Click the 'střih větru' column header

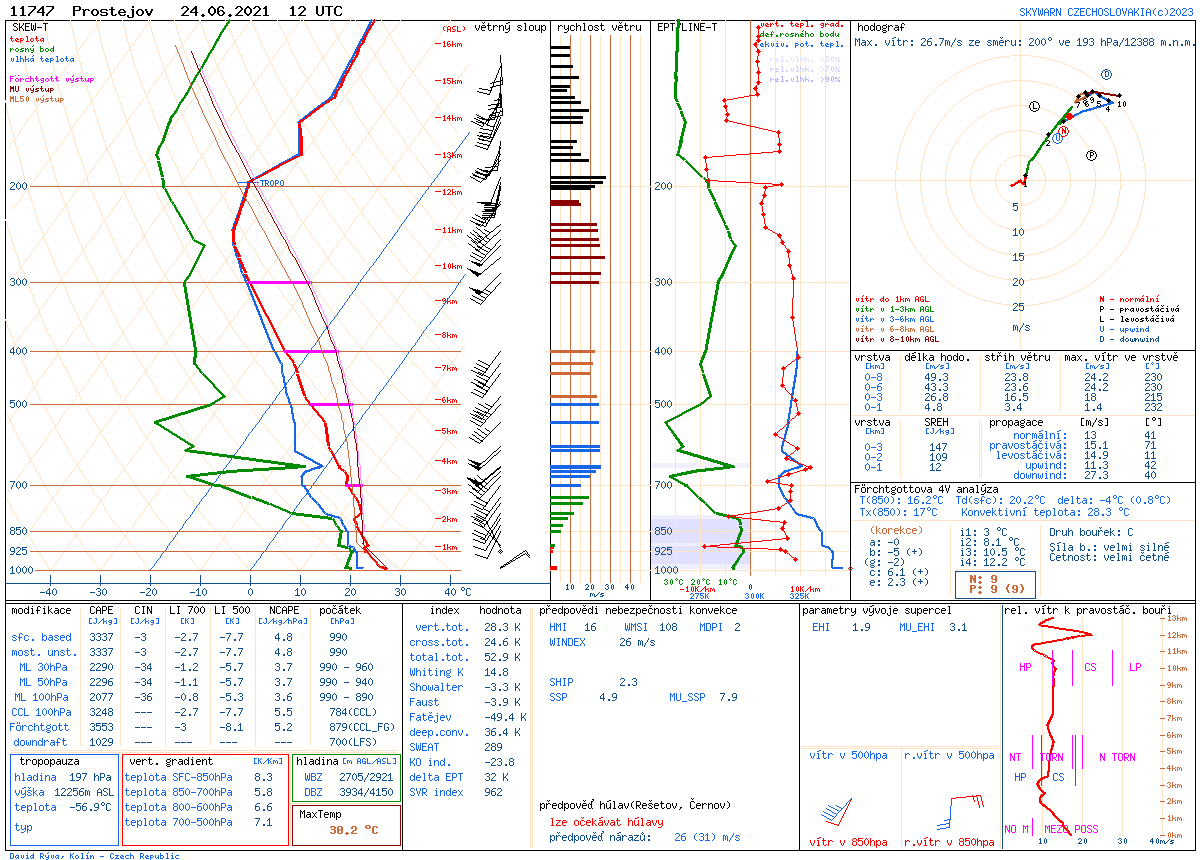[1018, 357]
